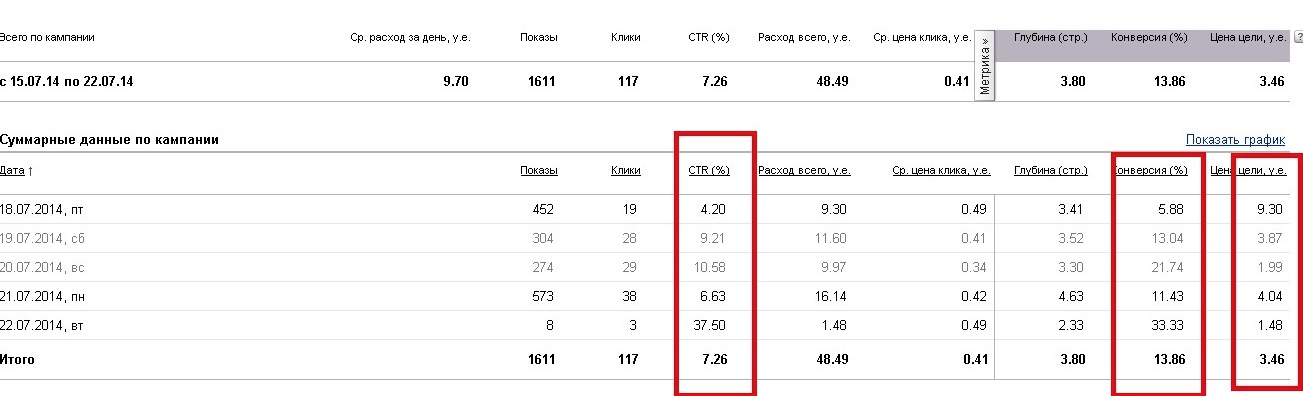Image resolution: width=1303 pixels, height=396 pixels.
Task: Click the Итого totals row label
Action: click(17, 359)
